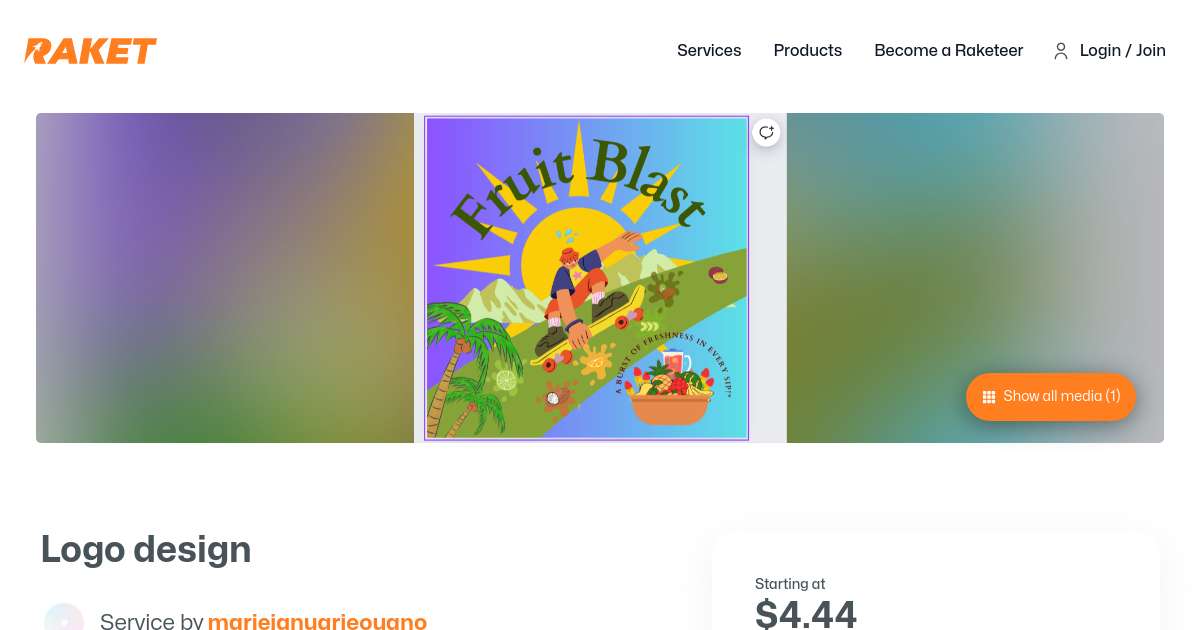Click the blurred media panel on the right

coord(975,278)
